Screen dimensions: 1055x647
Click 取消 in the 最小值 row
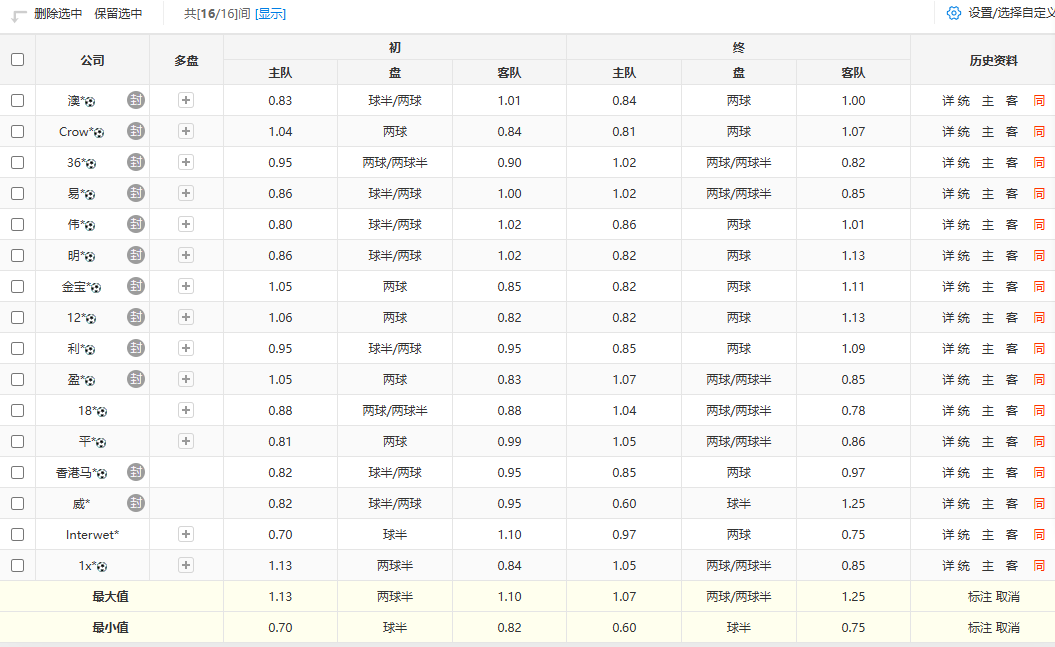pyautogui.click(x=1007, y=627)
